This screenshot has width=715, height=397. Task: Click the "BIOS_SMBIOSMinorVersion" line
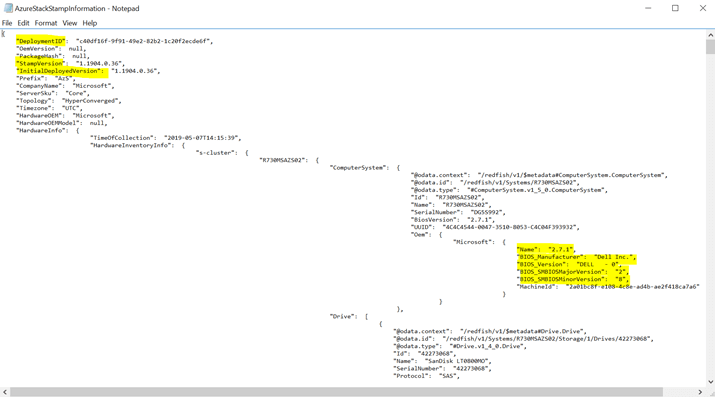pos(573,279)
